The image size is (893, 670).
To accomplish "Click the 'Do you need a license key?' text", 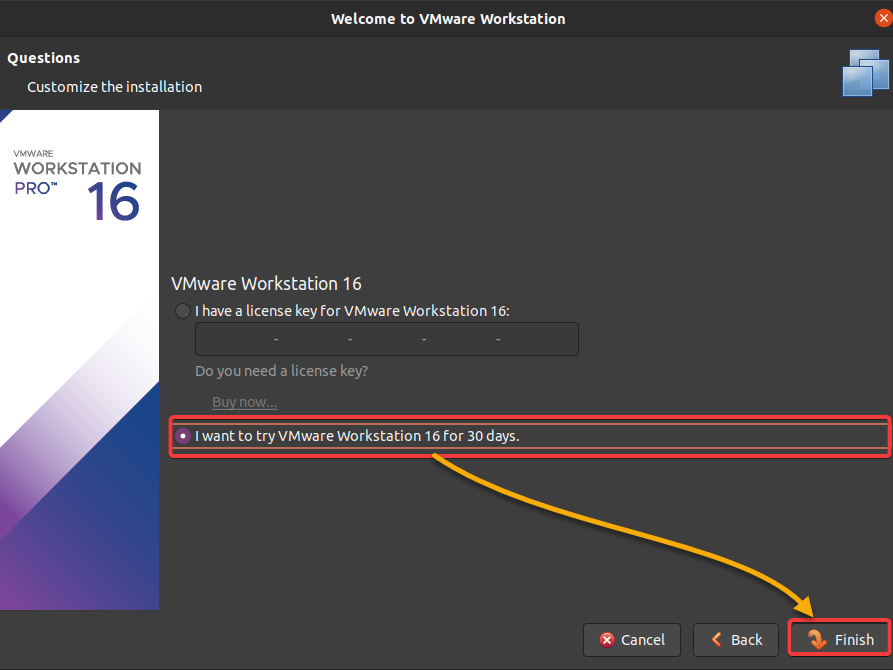I will (x=281, y=371).
